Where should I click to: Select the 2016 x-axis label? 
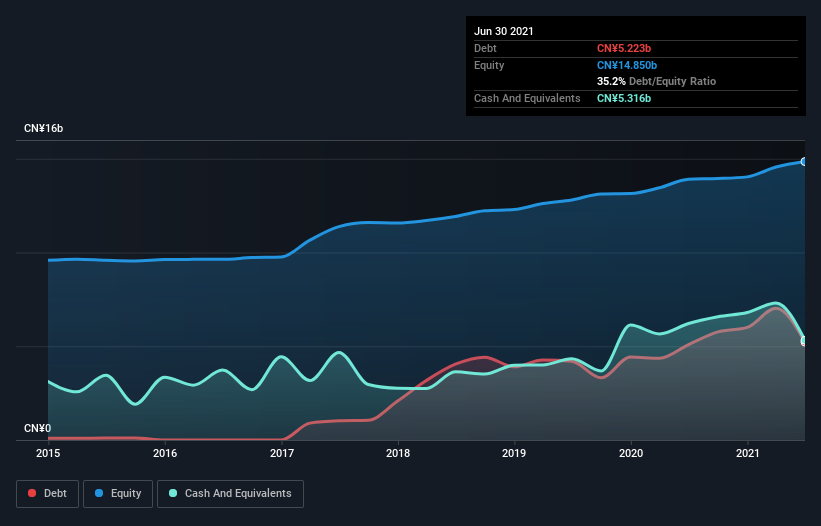(x=165, y=453)
